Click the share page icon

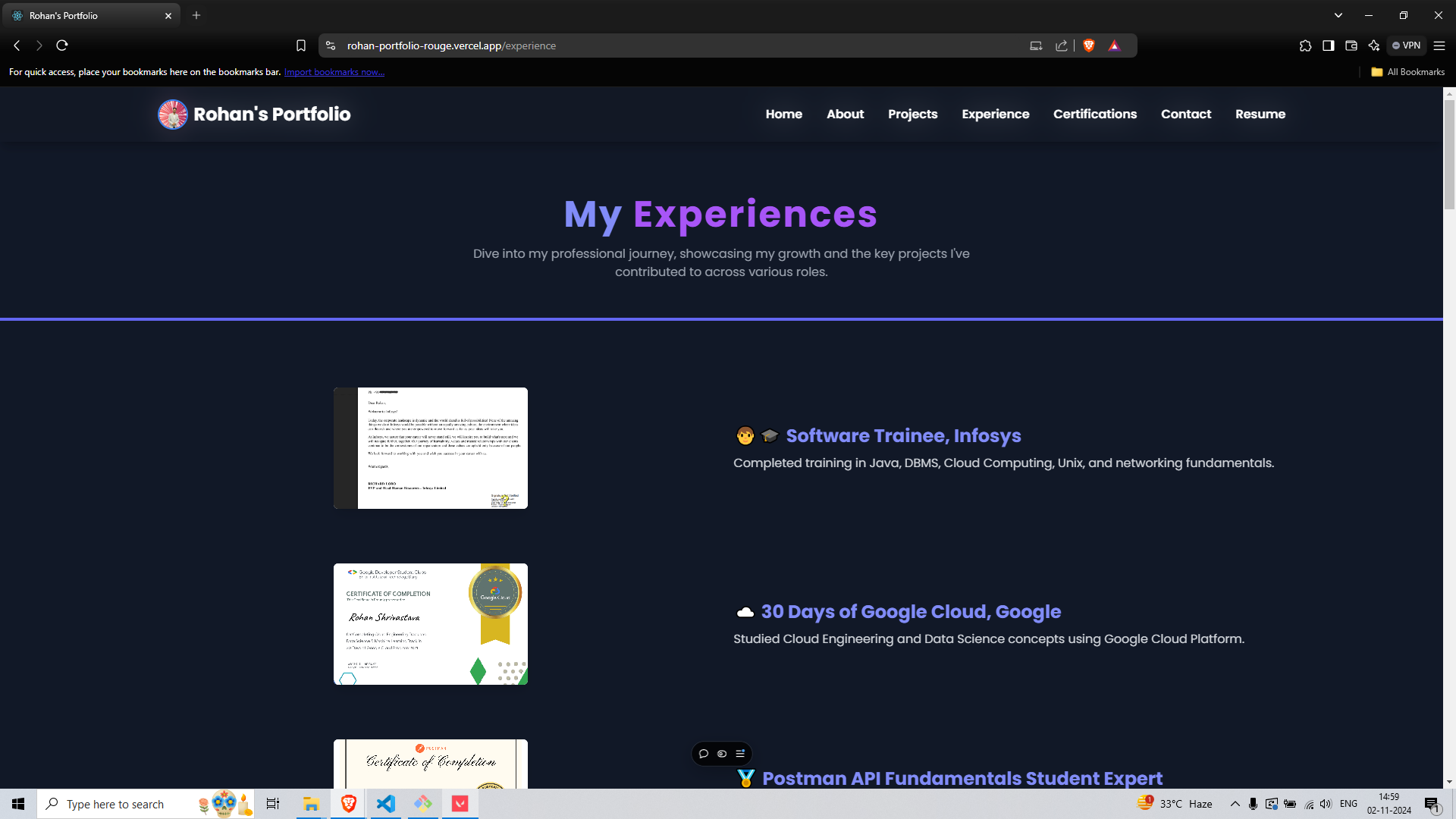click(x=1062, y=45)
